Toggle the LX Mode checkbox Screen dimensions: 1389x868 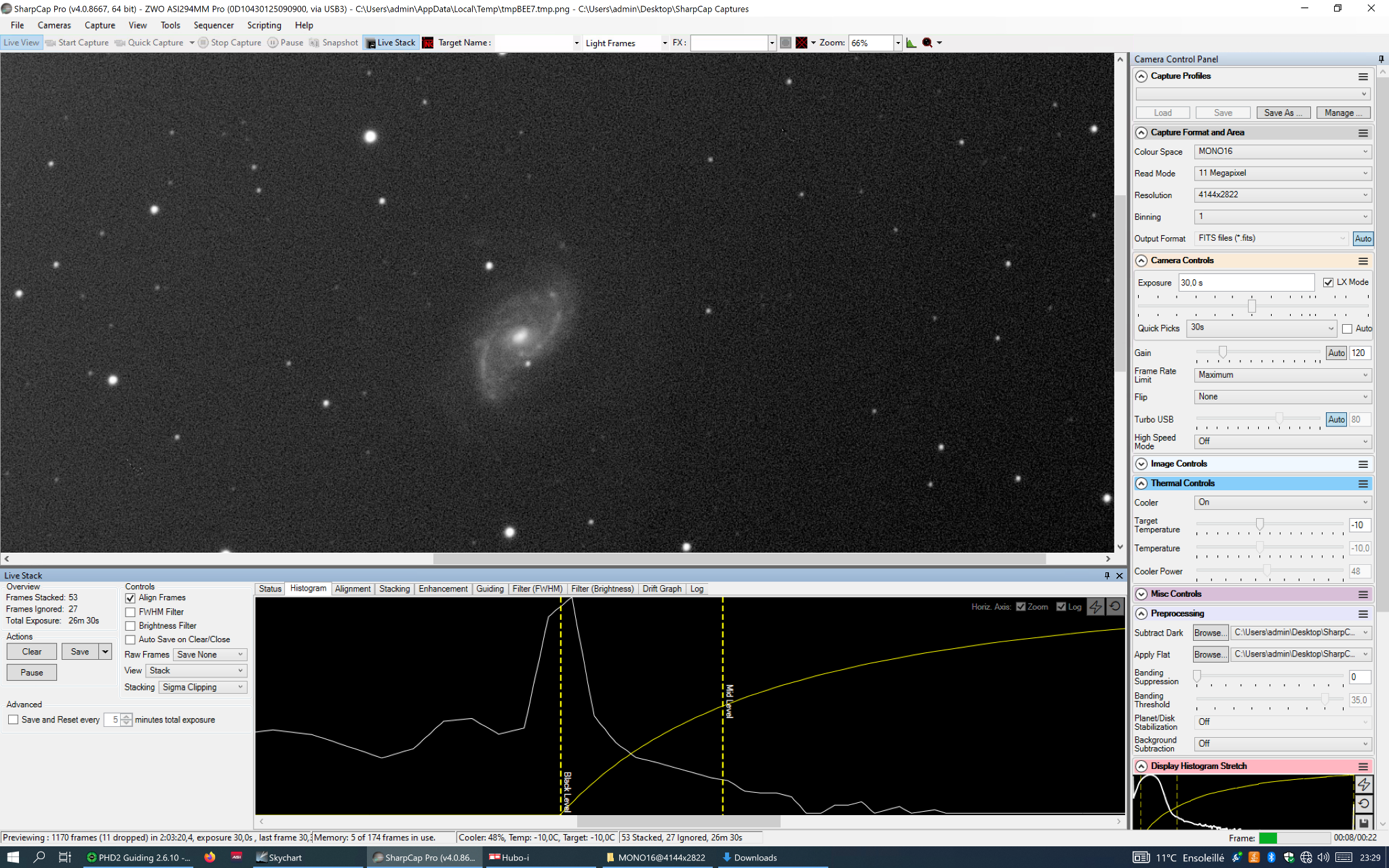[x=1328, y=283]
